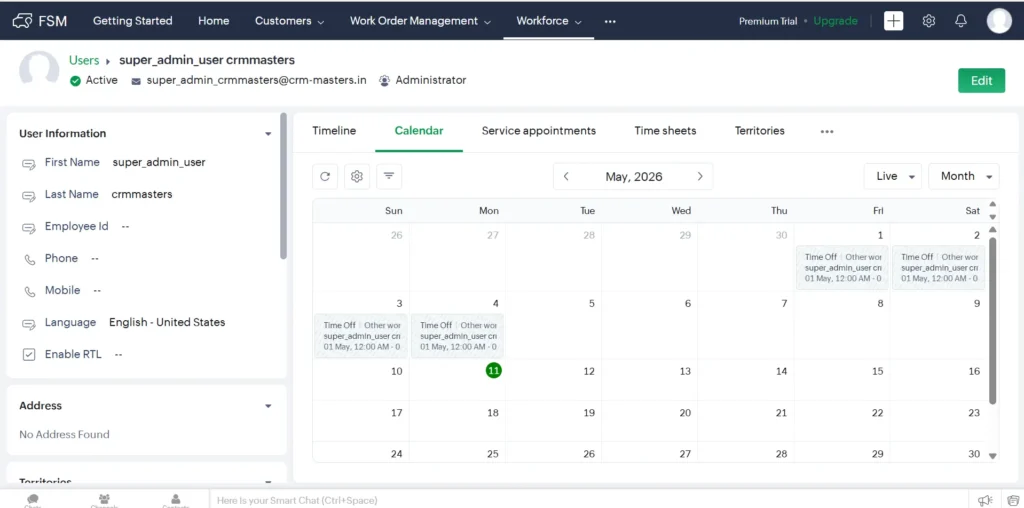Screen dimensions: 1024x508
Task: Click the Smart Chat input field
Action: click(x=591, y=500)
